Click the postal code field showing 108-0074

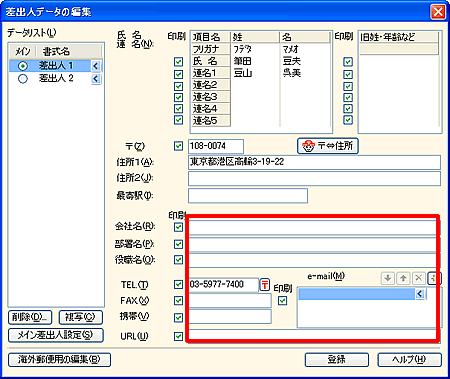coord(216,146)
